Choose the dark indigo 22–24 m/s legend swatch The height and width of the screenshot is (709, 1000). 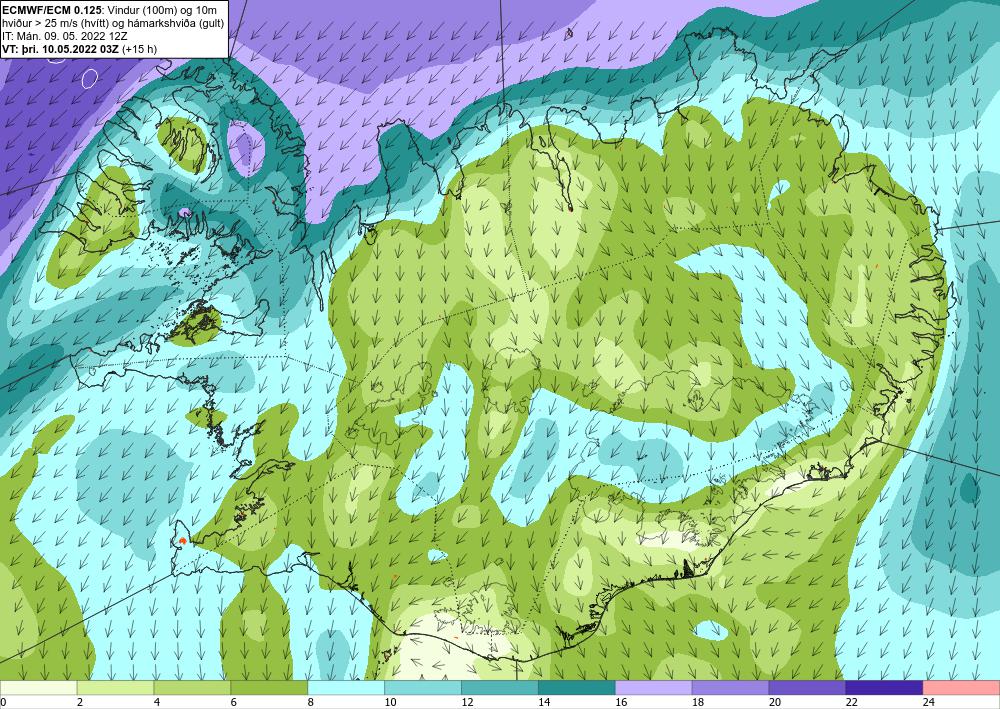click(885, 688)
